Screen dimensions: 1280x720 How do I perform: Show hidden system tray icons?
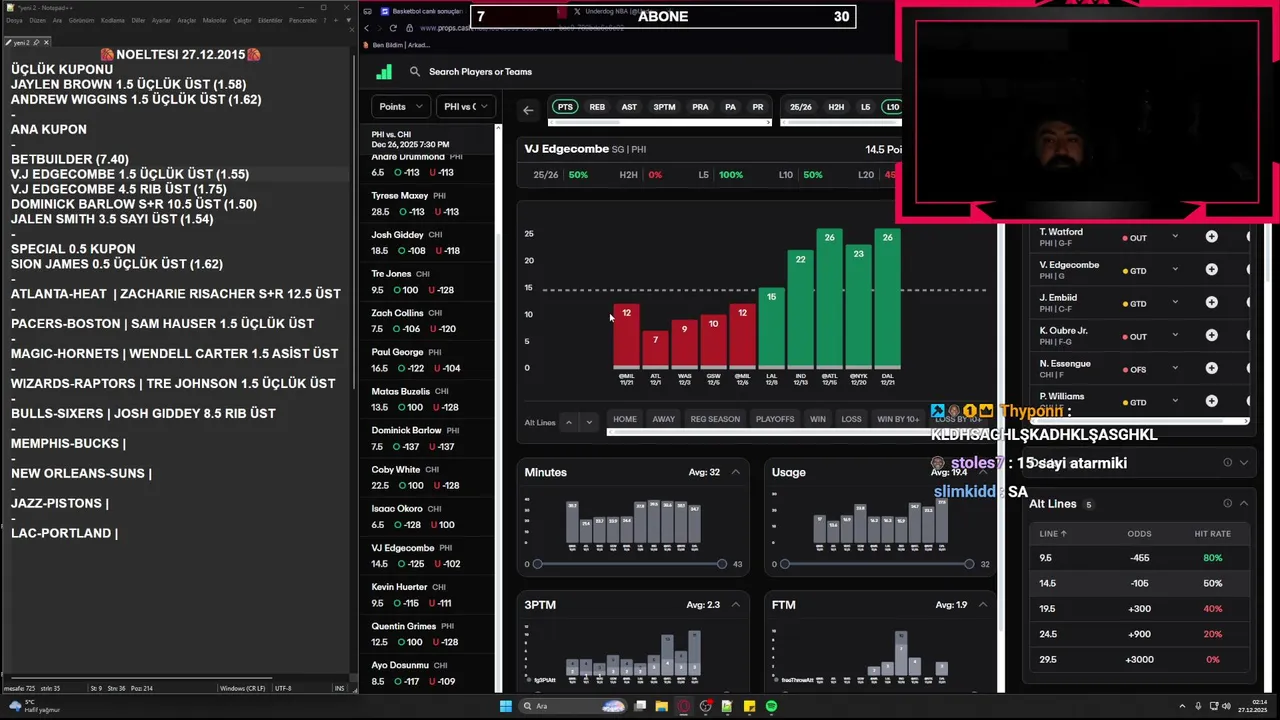coord(1182,706)
